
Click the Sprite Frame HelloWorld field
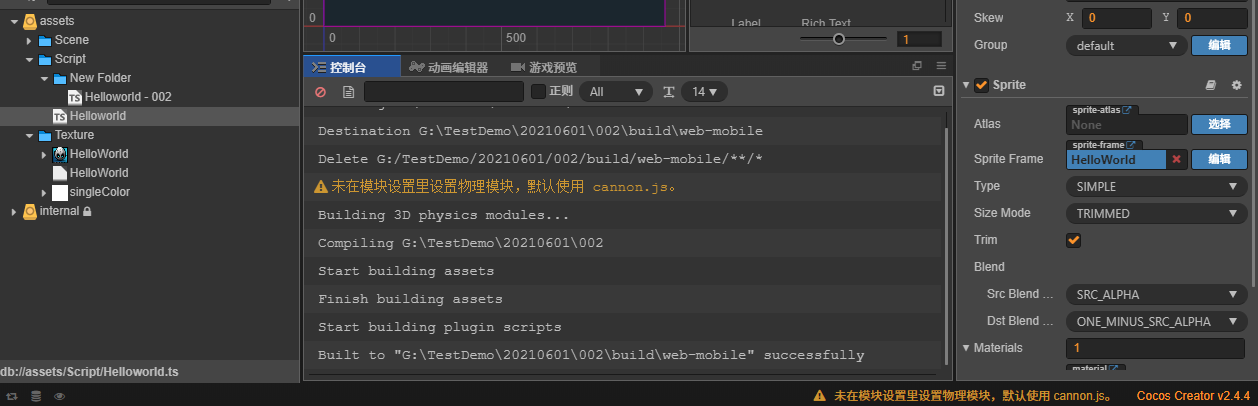[1116, 159]
